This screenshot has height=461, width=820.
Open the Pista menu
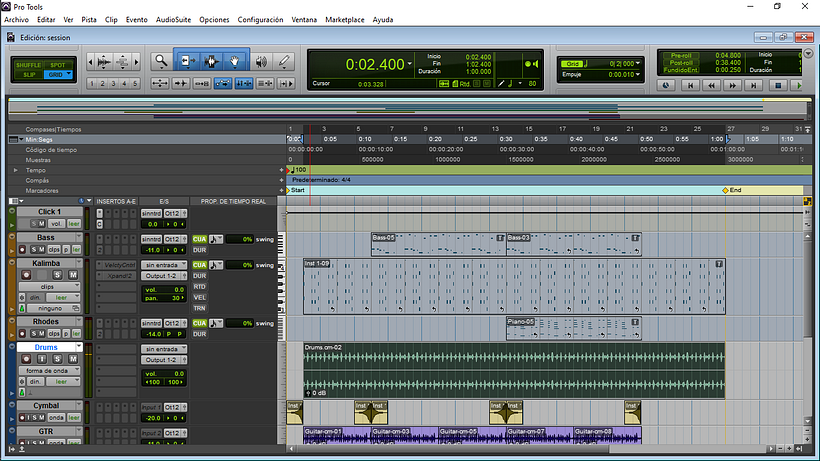pos(89,19)
